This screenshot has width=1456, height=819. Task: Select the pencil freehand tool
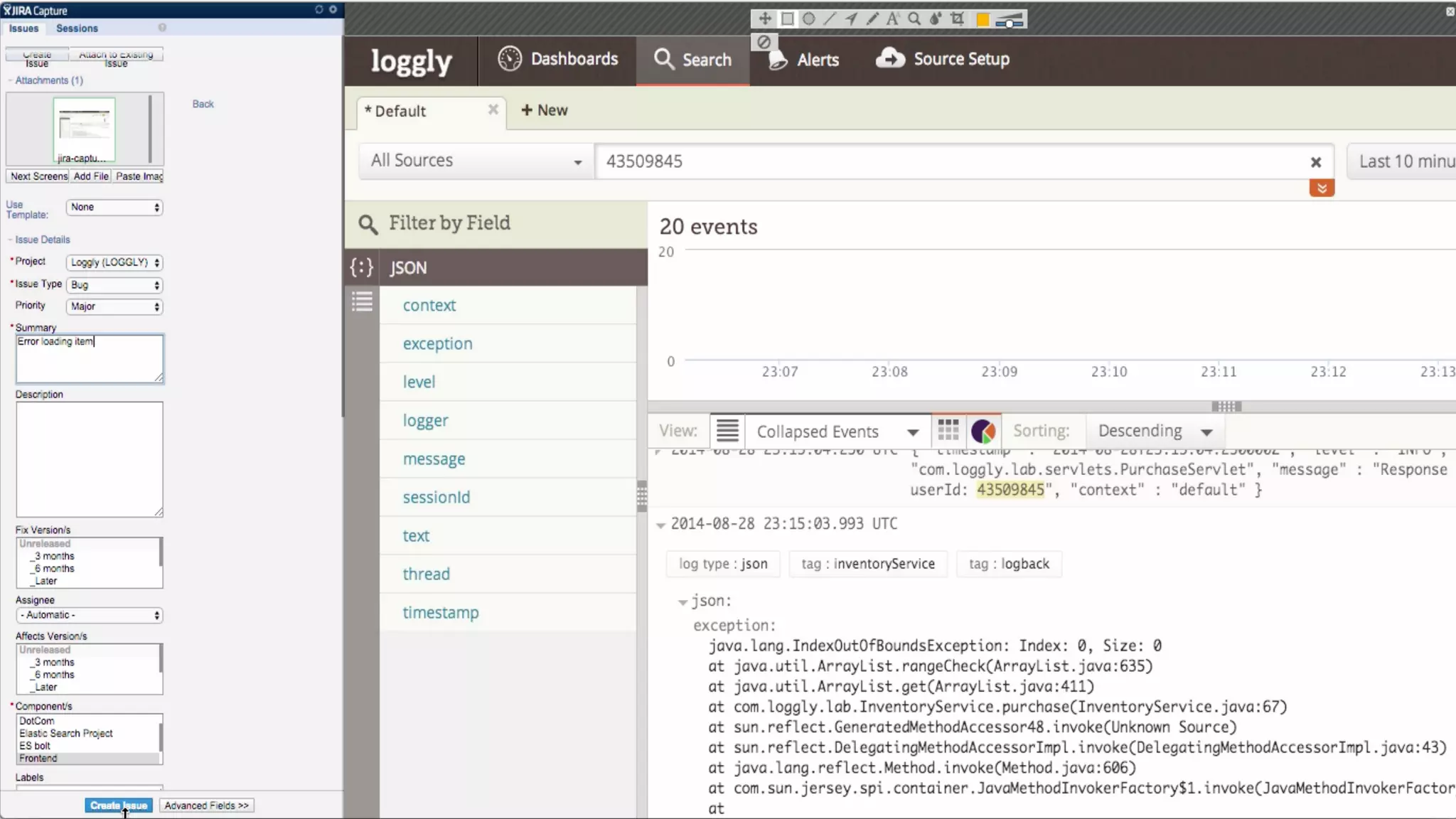(x=872, y=19)
